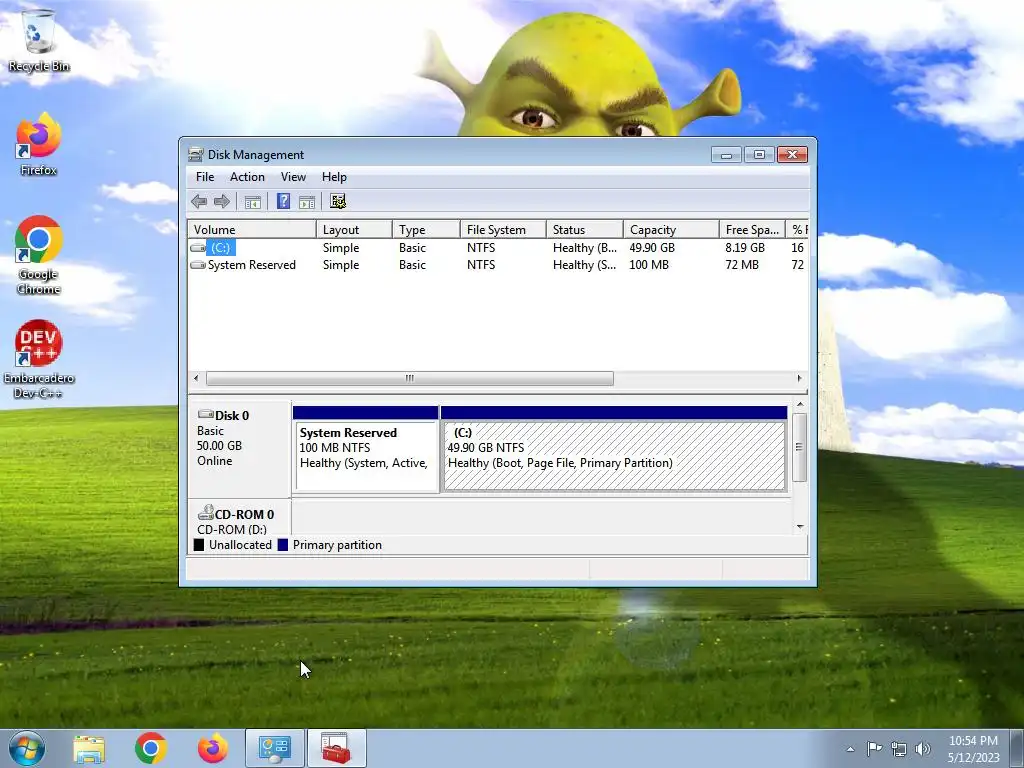This screenshot has width=1024, height=768.
Task: Click the volume list left scroll arrow
Action: pos(196,378)
